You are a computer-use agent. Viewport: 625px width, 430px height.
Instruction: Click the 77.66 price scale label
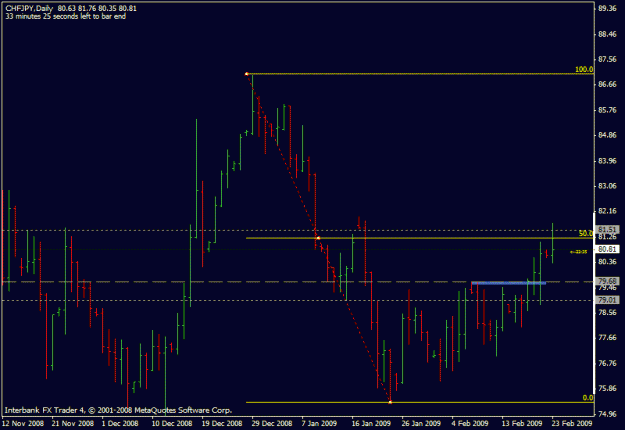(x=607, y=338)
